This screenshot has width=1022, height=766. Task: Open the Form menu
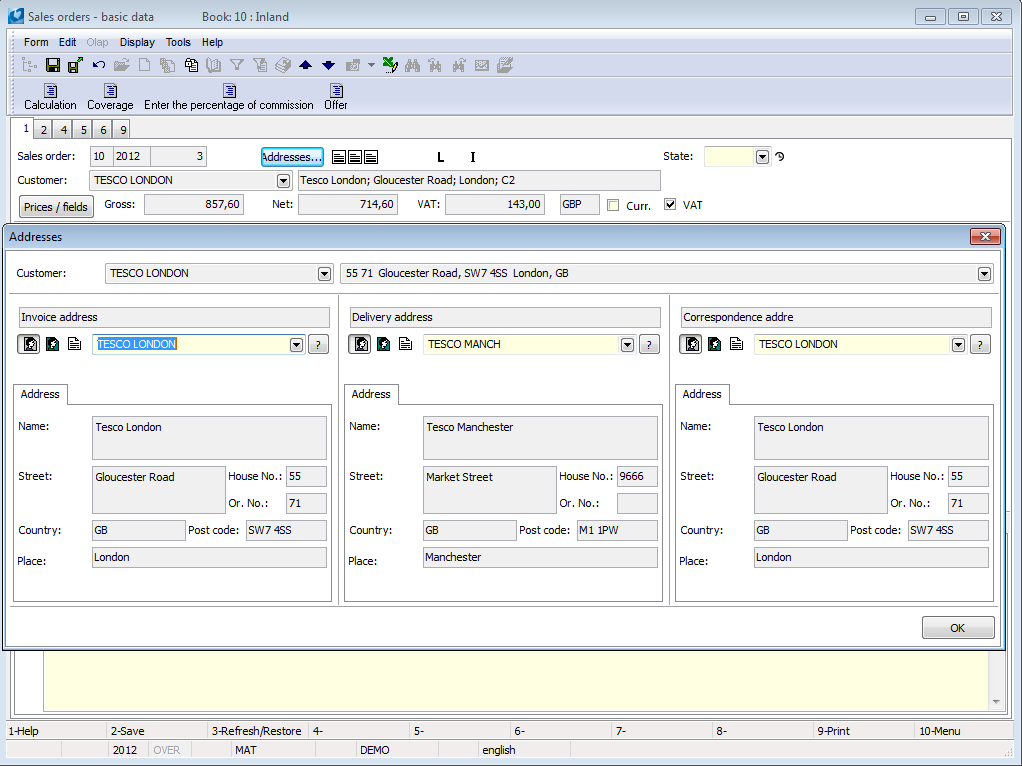(x=36, y=42)
